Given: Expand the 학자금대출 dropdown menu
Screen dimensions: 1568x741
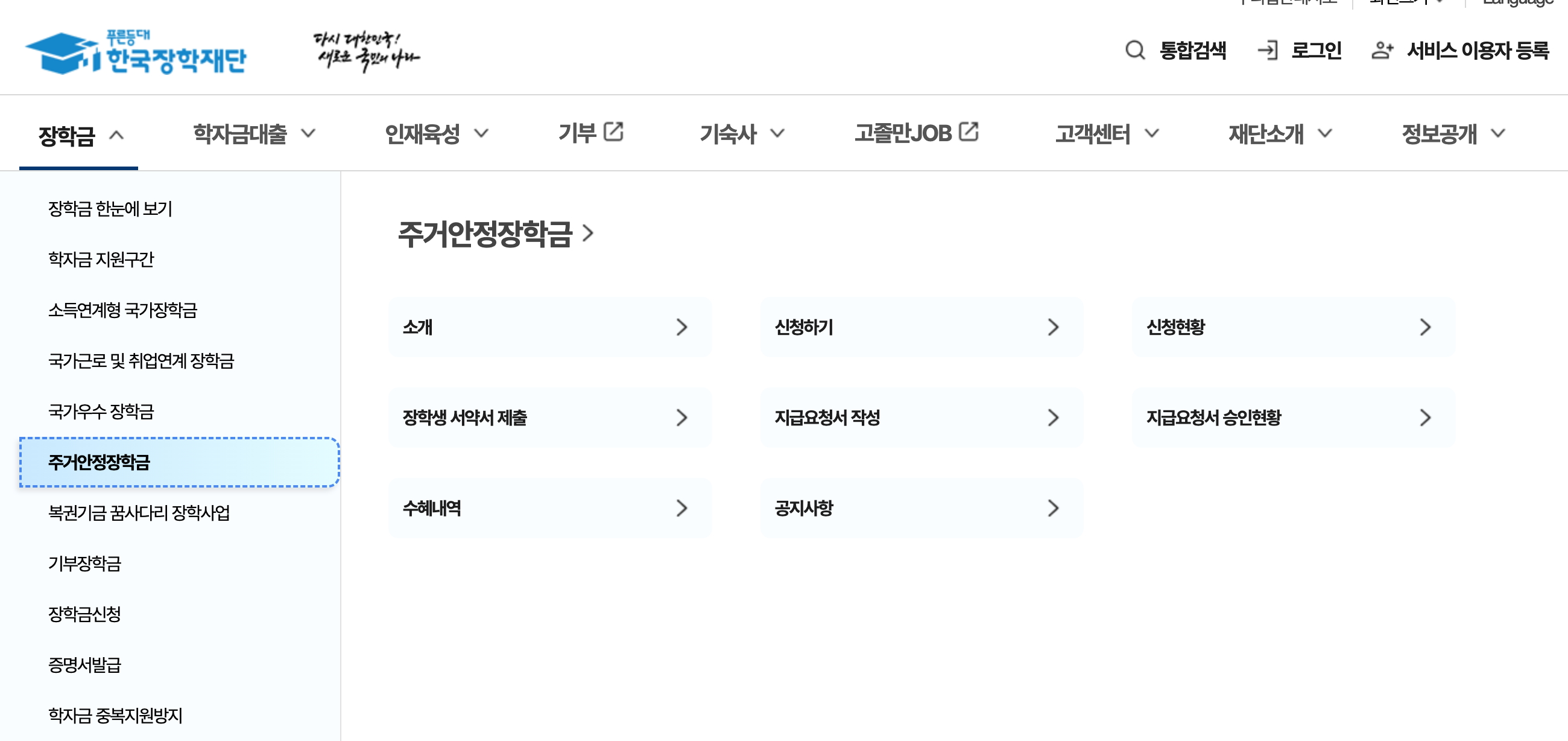Looking at the screenshot, I should coord(308,133).
